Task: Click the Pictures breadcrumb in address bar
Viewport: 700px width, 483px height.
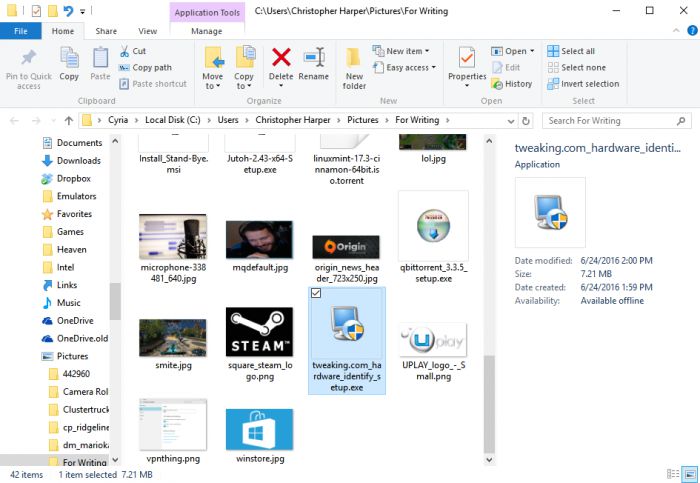Action: pos(363,120)
